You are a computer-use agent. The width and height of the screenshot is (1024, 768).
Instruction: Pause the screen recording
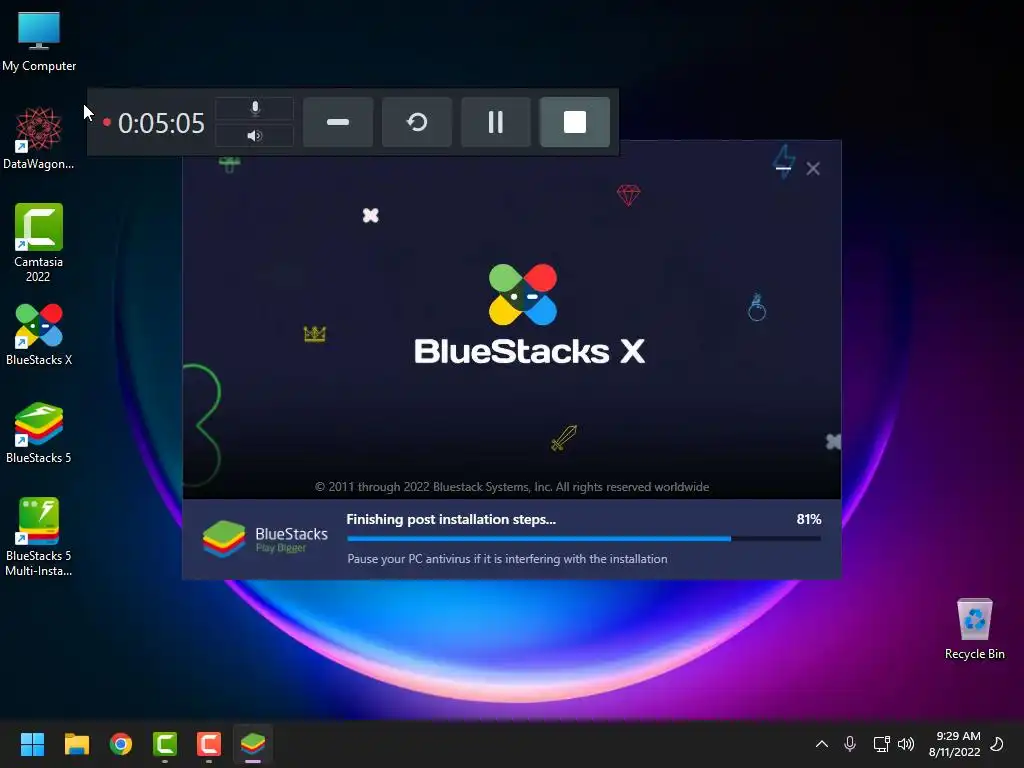[x=496, y=122]
